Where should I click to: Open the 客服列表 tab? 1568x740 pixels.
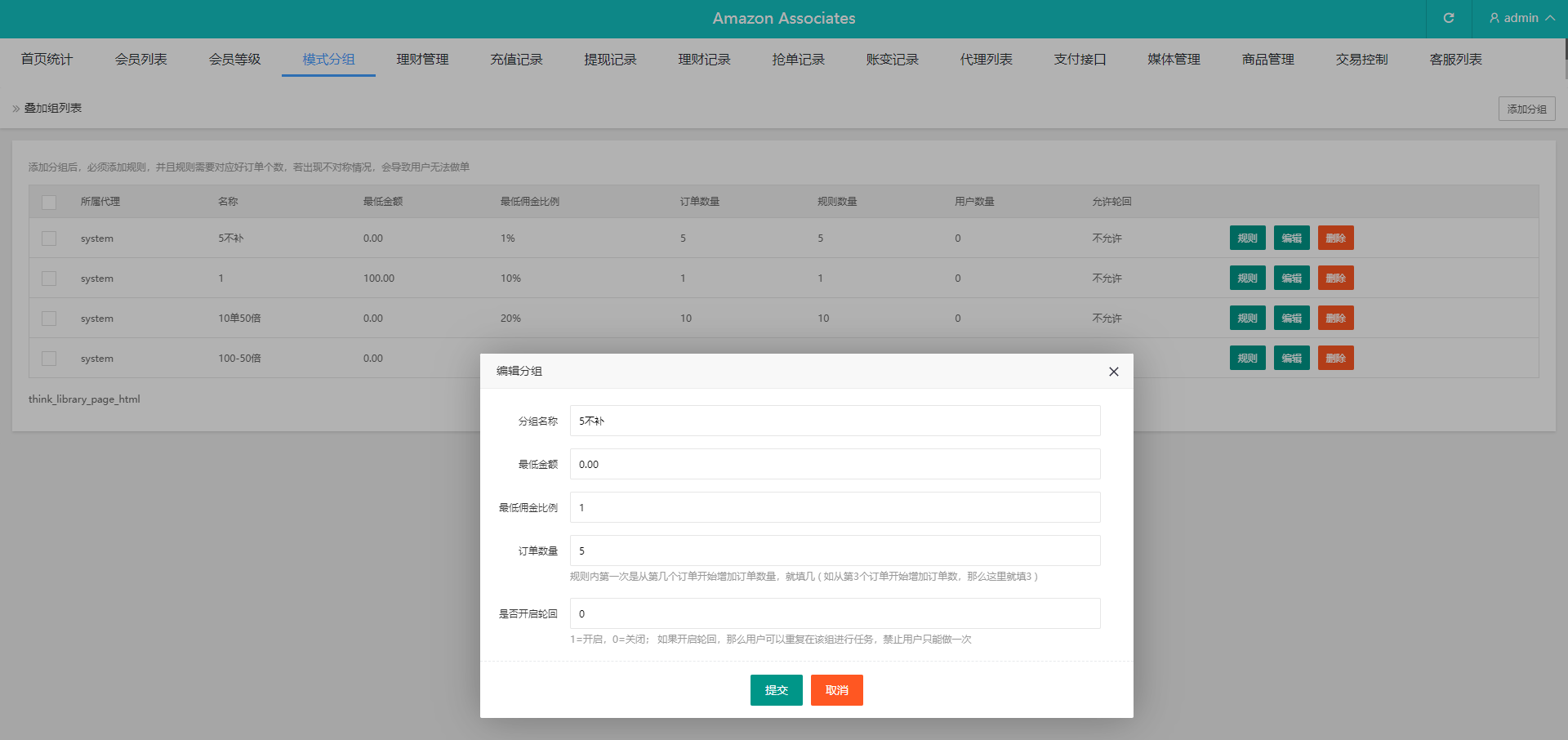pyautogui.click(x=1455, y=60)
